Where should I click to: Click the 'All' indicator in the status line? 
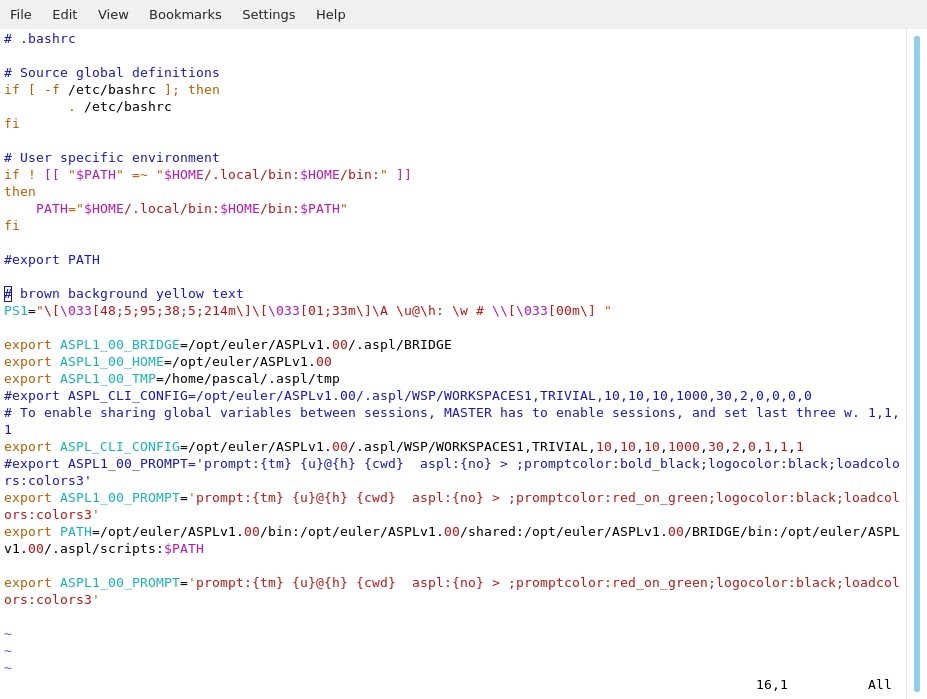(879, 685)
